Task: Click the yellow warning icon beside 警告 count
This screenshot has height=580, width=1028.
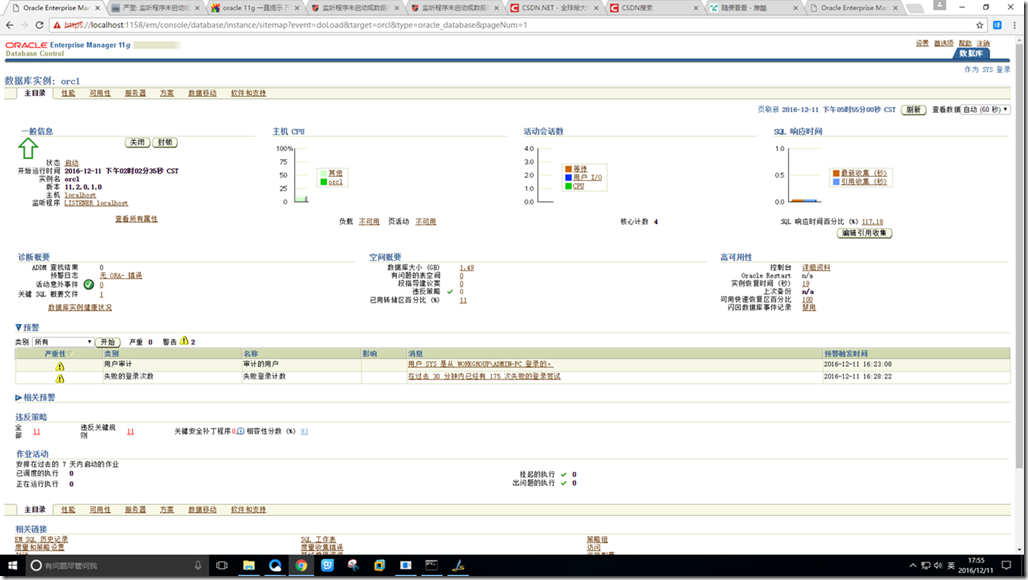Action: 184,341
